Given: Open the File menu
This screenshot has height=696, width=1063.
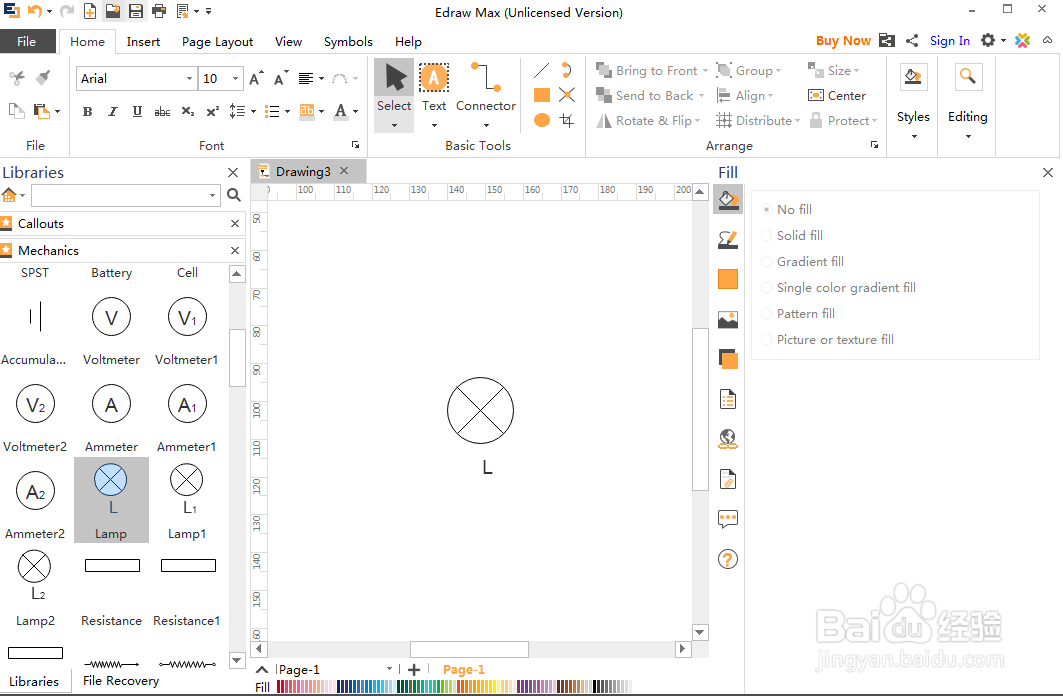Looking at the screenshot, I should (27, 41).
